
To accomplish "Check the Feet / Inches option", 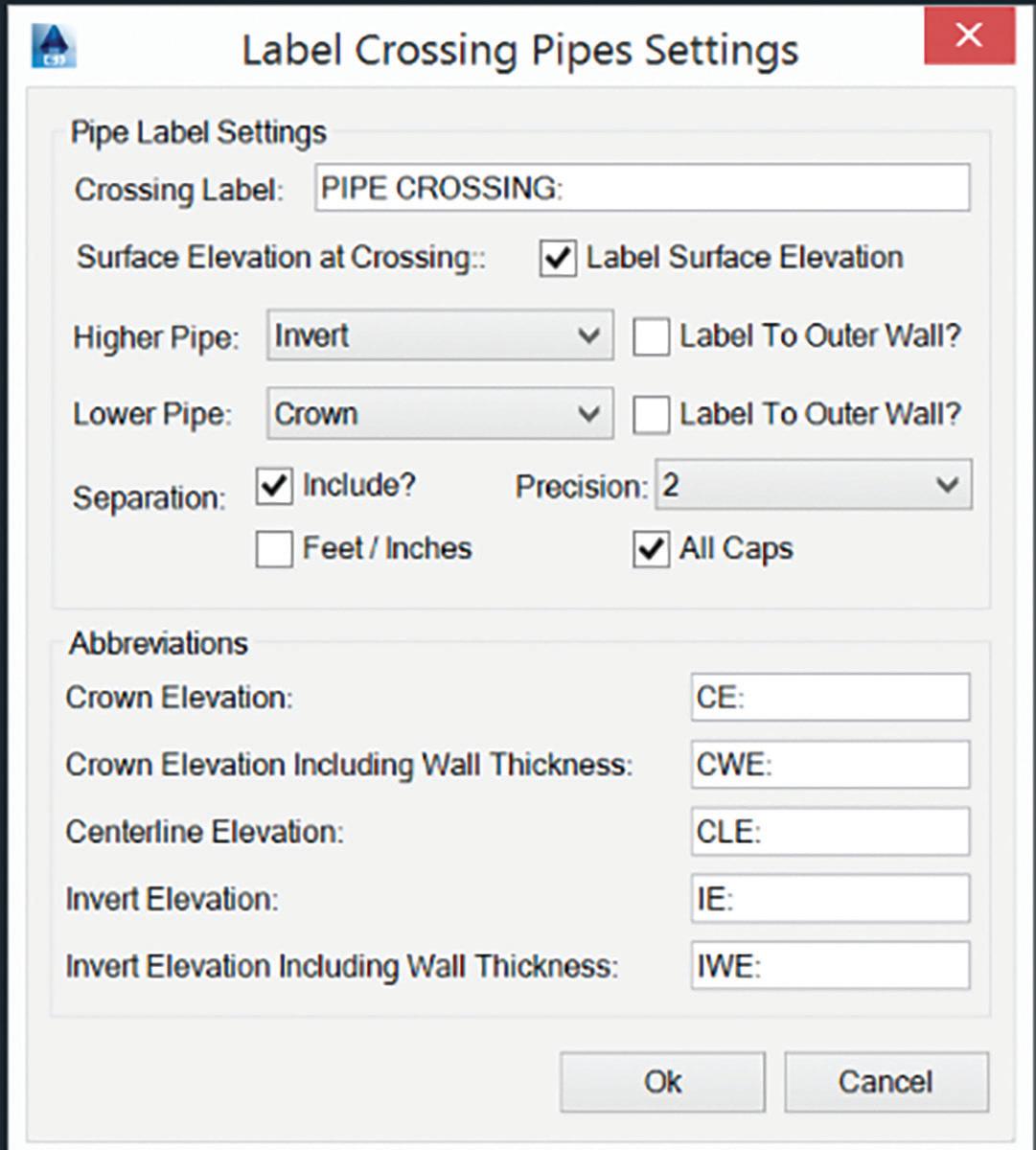I will click(x=274, y=549).
